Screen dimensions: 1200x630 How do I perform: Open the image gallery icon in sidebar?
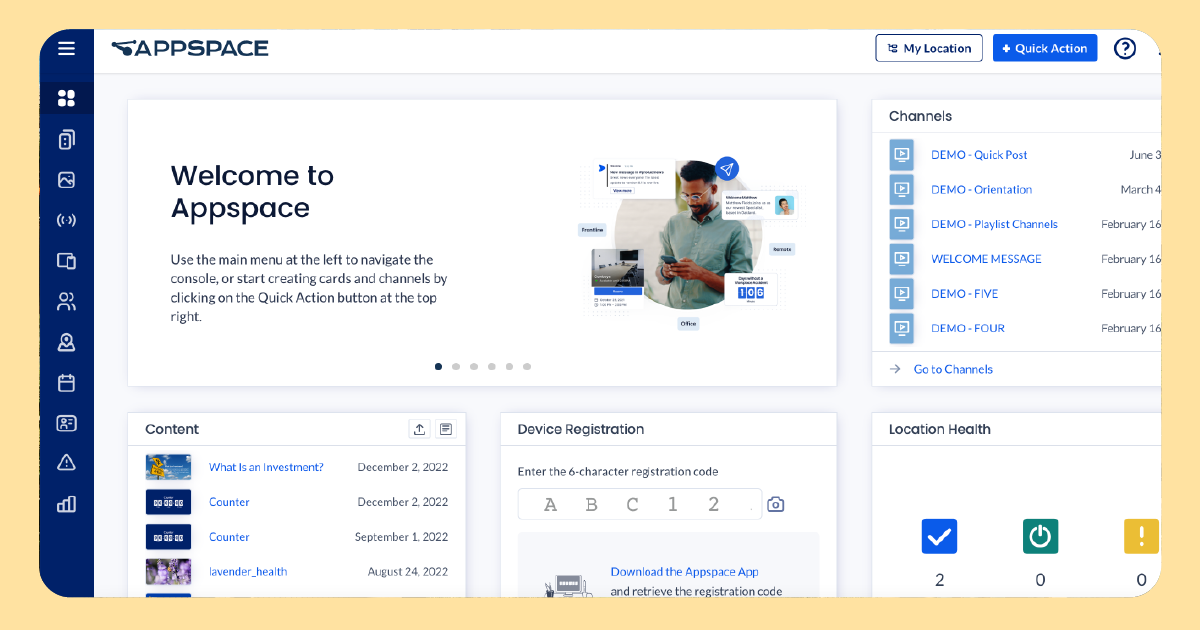pyautogui.click(x=66, y=180)
